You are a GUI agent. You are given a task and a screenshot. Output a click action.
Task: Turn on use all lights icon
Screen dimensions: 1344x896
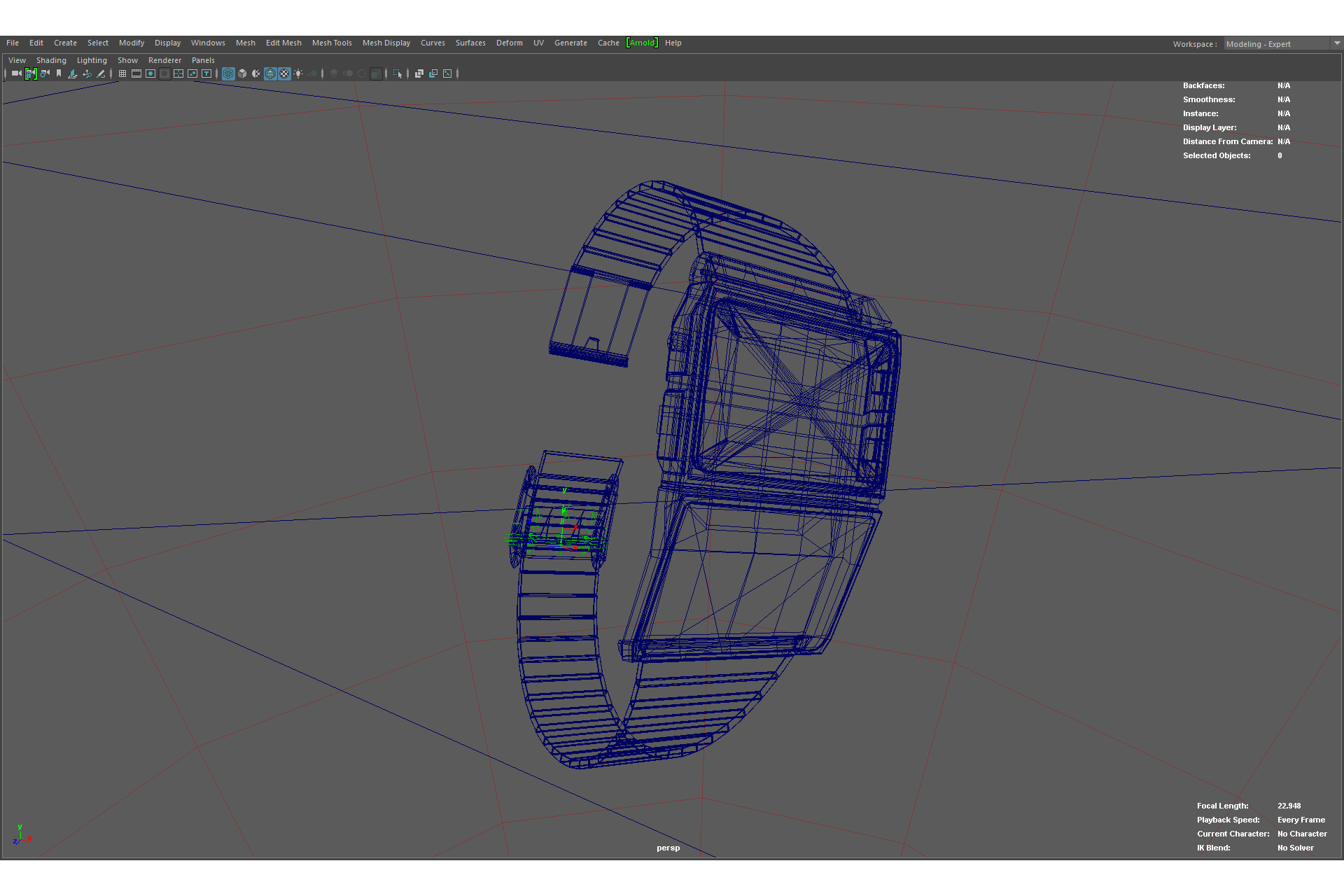click(x=298, y=73)
